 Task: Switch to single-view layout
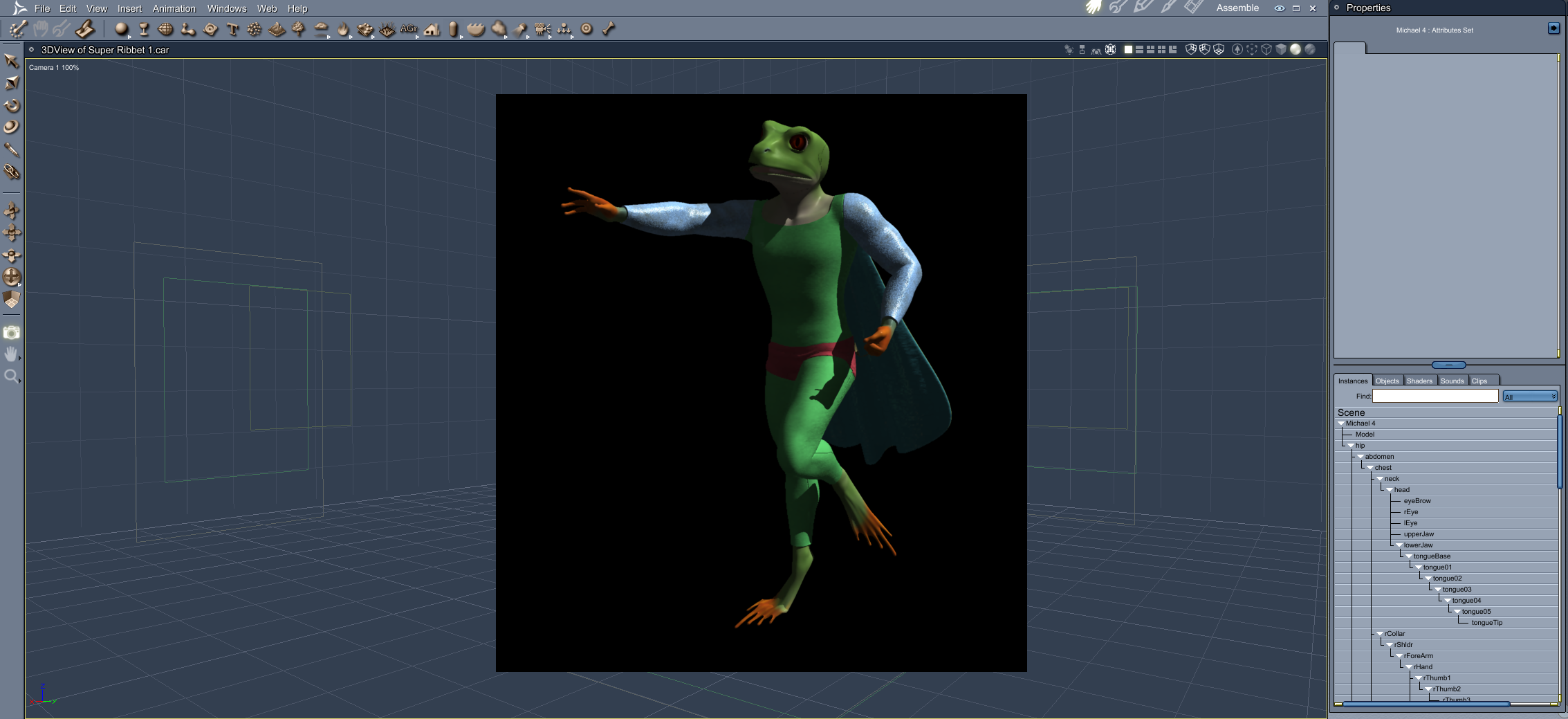click(x=1128, y=50)
